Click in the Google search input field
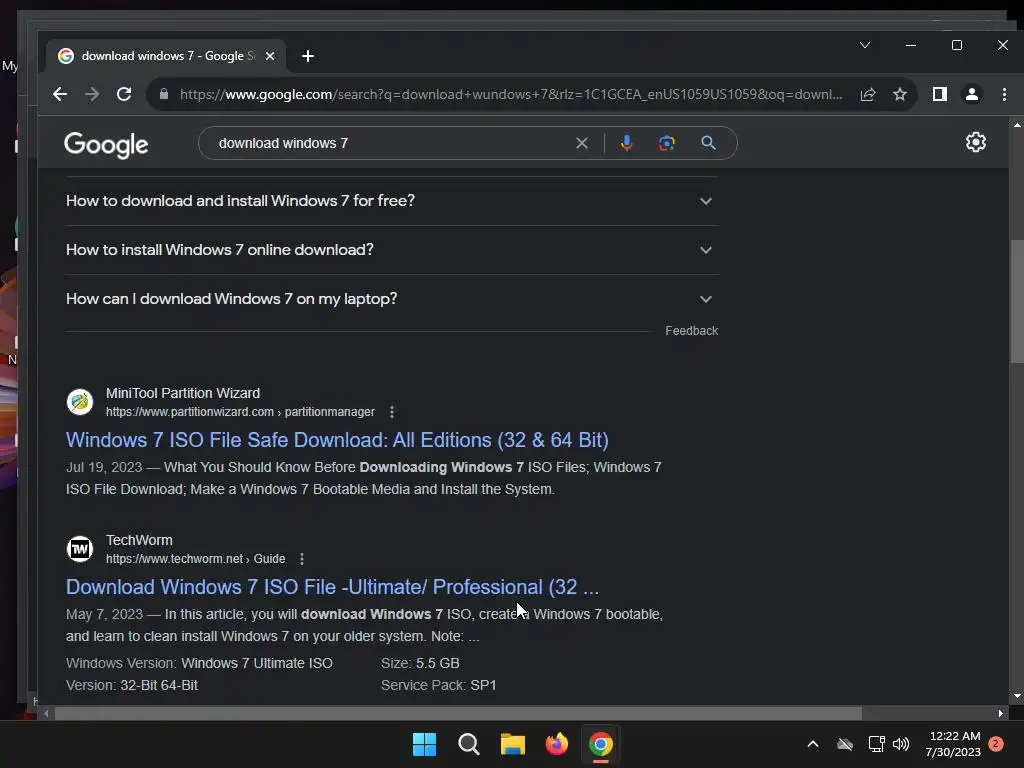Screen dimensions: 1024x768 tap(392, 143)
